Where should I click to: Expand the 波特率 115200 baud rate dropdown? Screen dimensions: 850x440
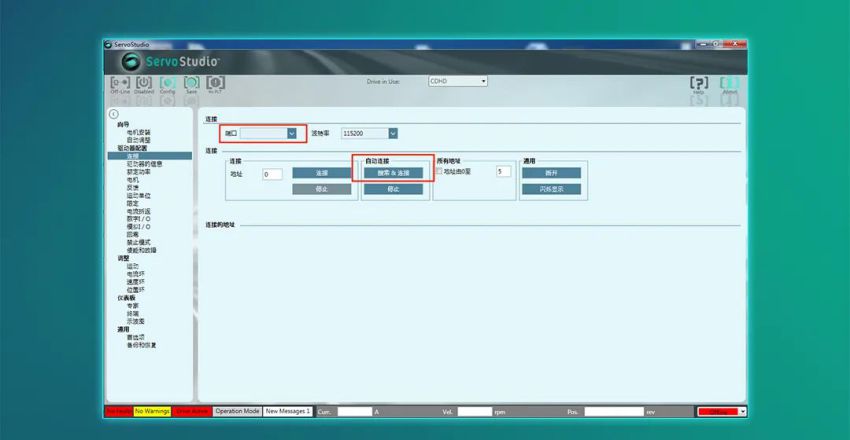393,133
